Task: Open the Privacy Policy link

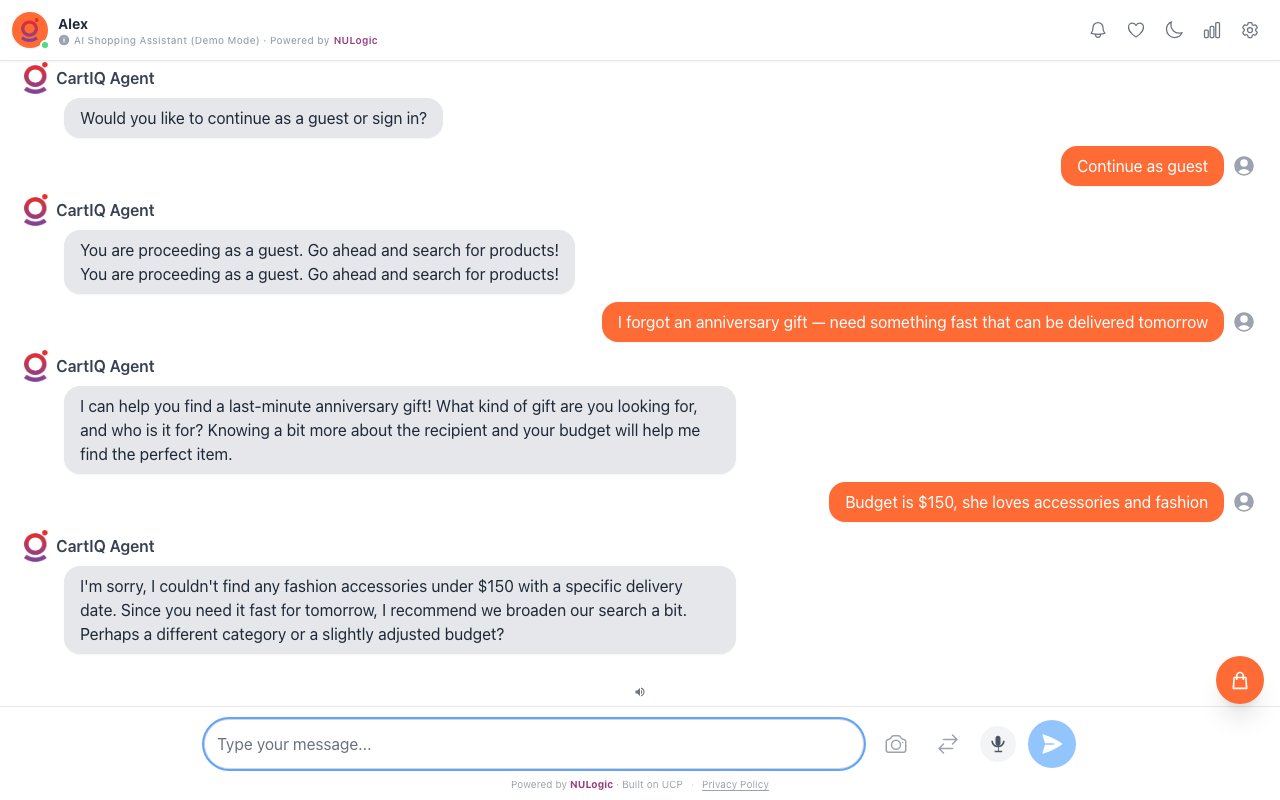Action: [735, 785]
